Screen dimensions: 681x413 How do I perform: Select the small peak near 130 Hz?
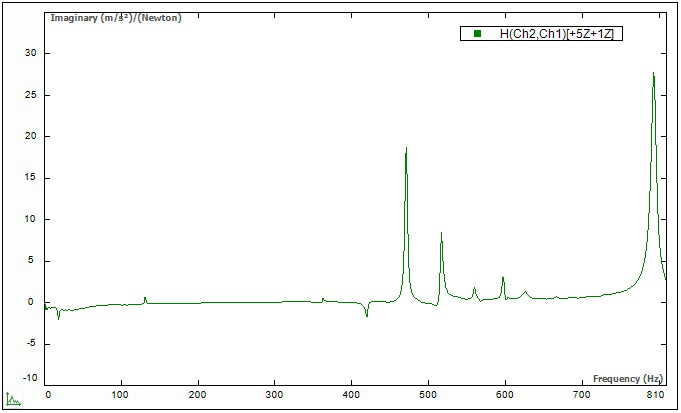tap(145, 297)
